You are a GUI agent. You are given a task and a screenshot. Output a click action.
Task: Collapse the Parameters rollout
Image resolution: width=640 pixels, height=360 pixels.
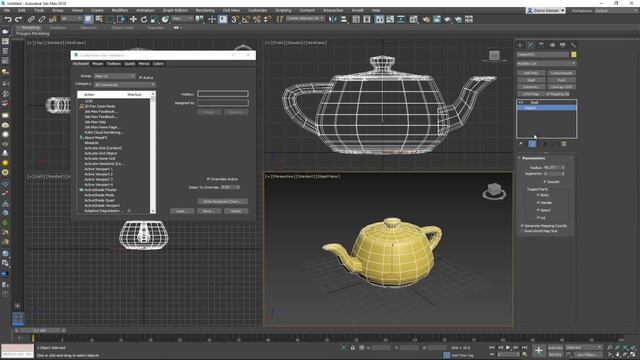[533, 158]
